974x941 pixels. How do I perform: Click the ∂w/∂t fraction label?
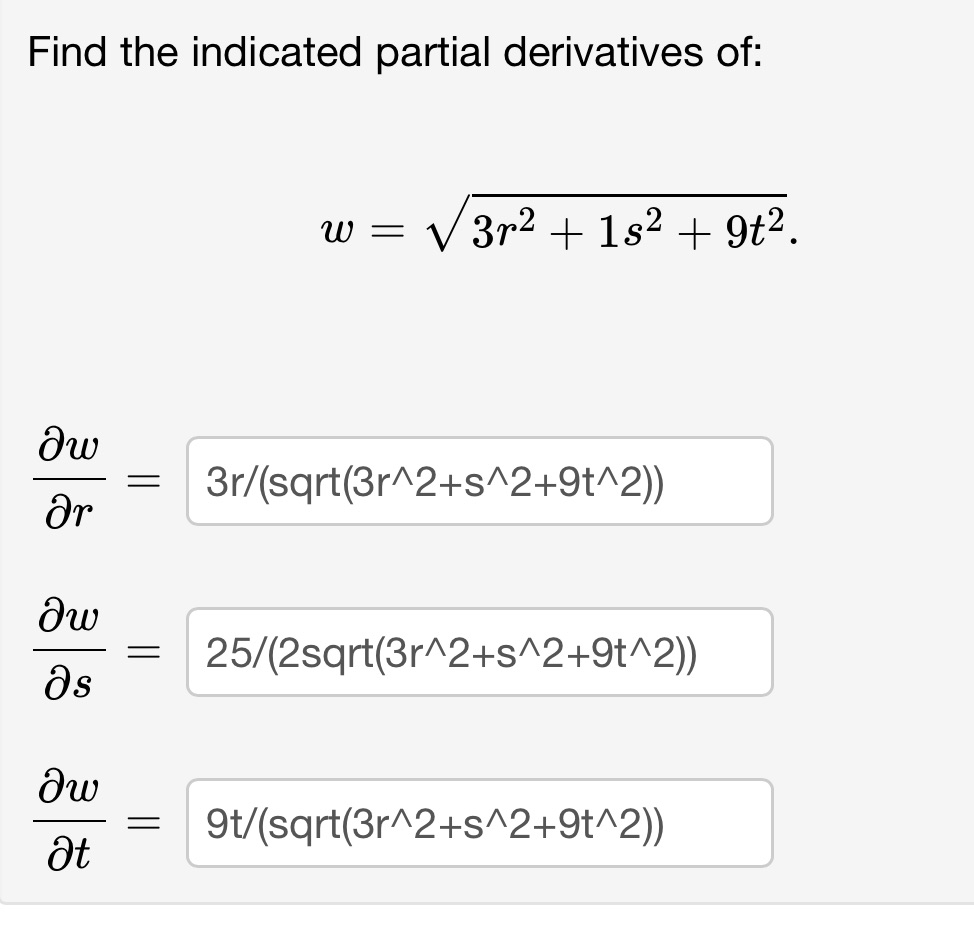coord(67,822)
